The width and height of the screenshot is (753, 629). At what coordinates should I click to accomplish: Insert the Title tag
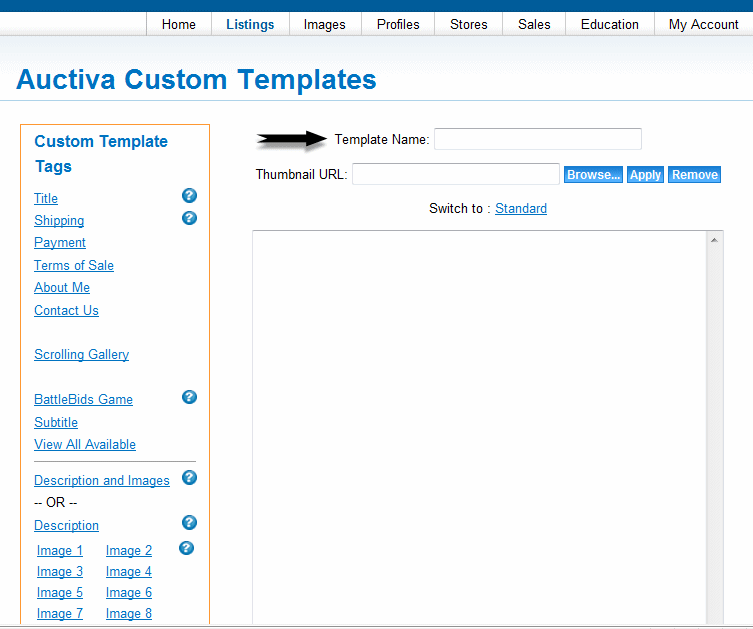46,198
